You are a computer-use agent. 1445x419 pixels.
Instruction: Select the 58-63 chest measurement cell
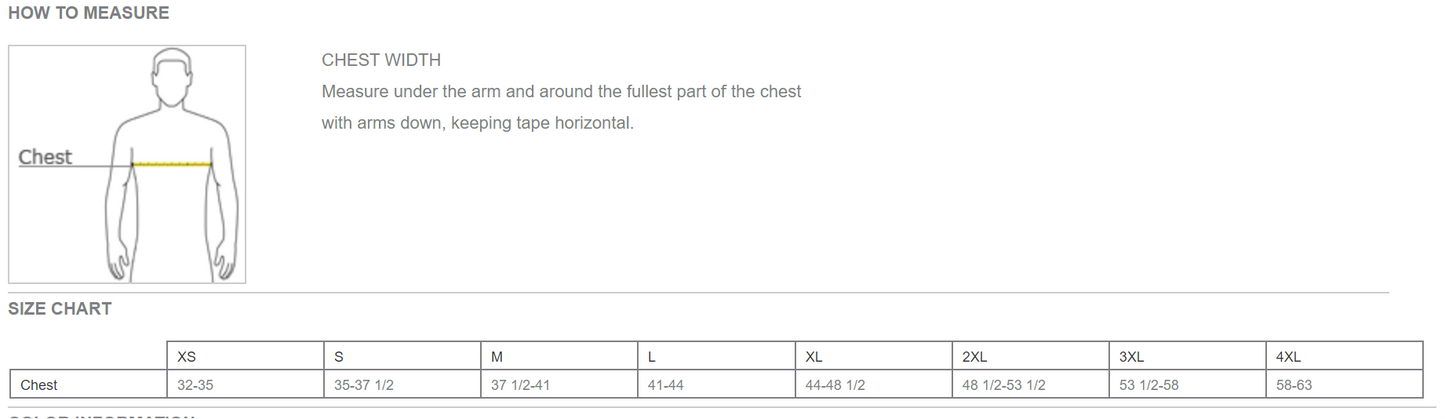click(1294, 385)
